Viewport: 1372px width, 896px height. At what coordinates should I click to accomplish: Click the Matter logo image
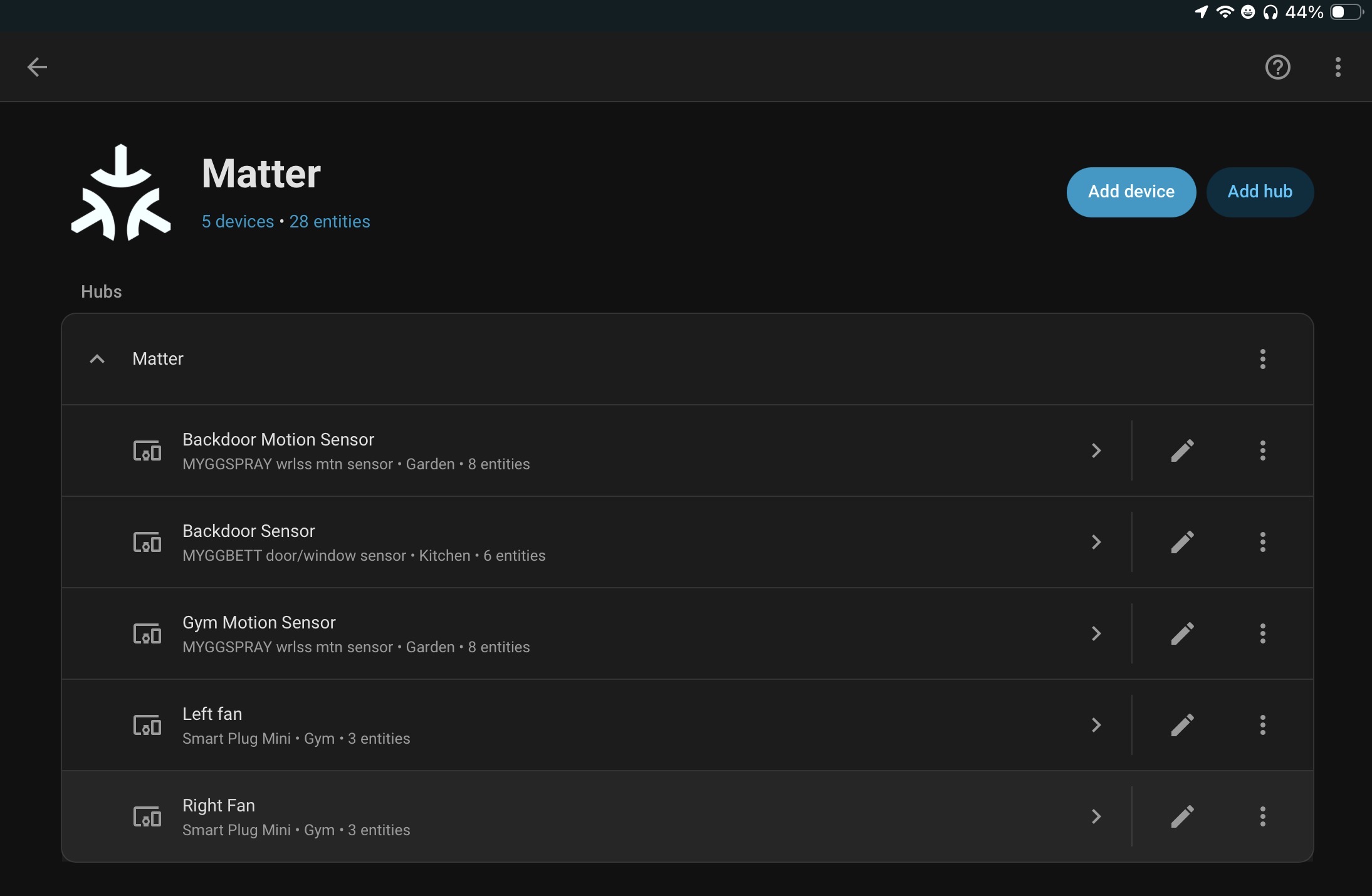click(x=121, y=192)
